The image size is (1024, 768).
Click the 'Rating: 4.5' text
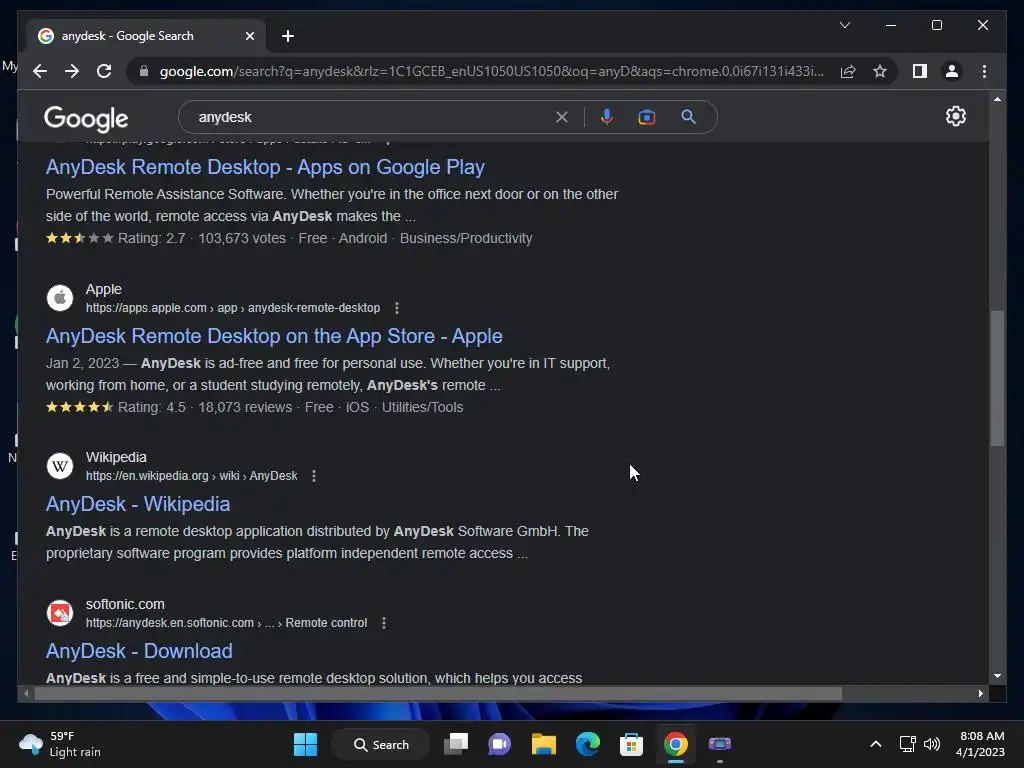[152, 408]
